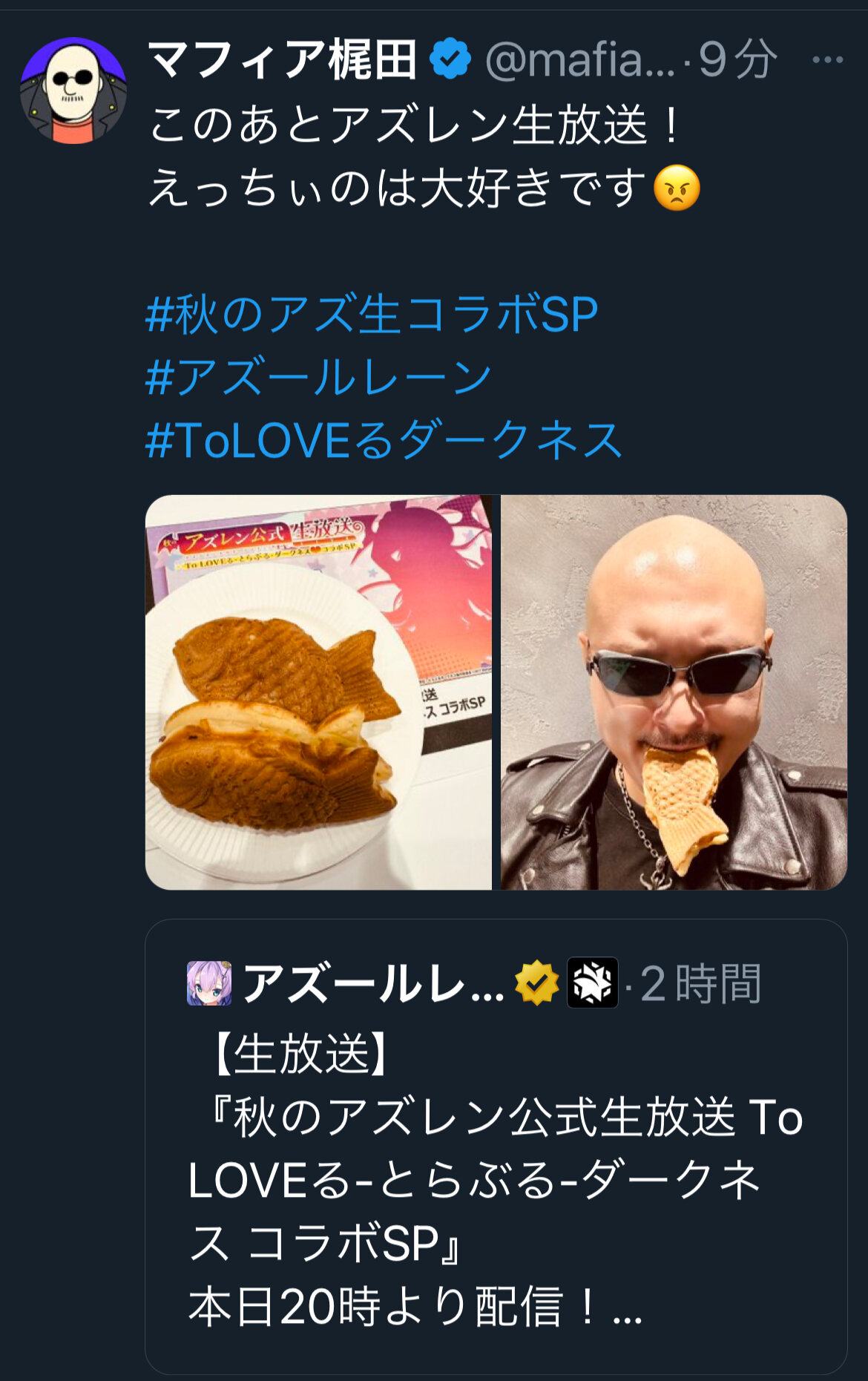Open hashtag #アズールレーン

point(319,377)
